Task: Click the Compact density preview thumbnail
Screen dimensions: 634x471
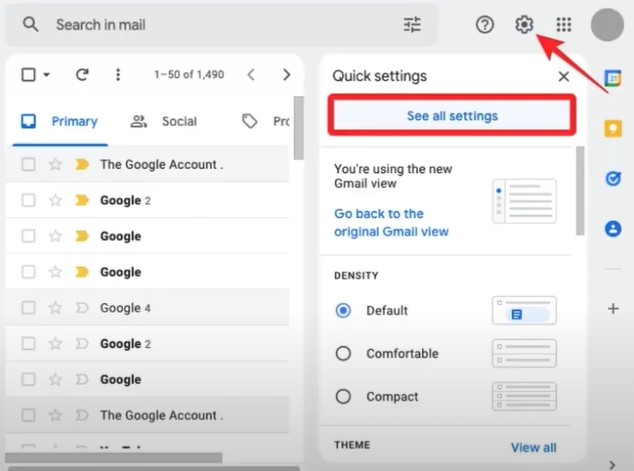Action: coord(524,396)
